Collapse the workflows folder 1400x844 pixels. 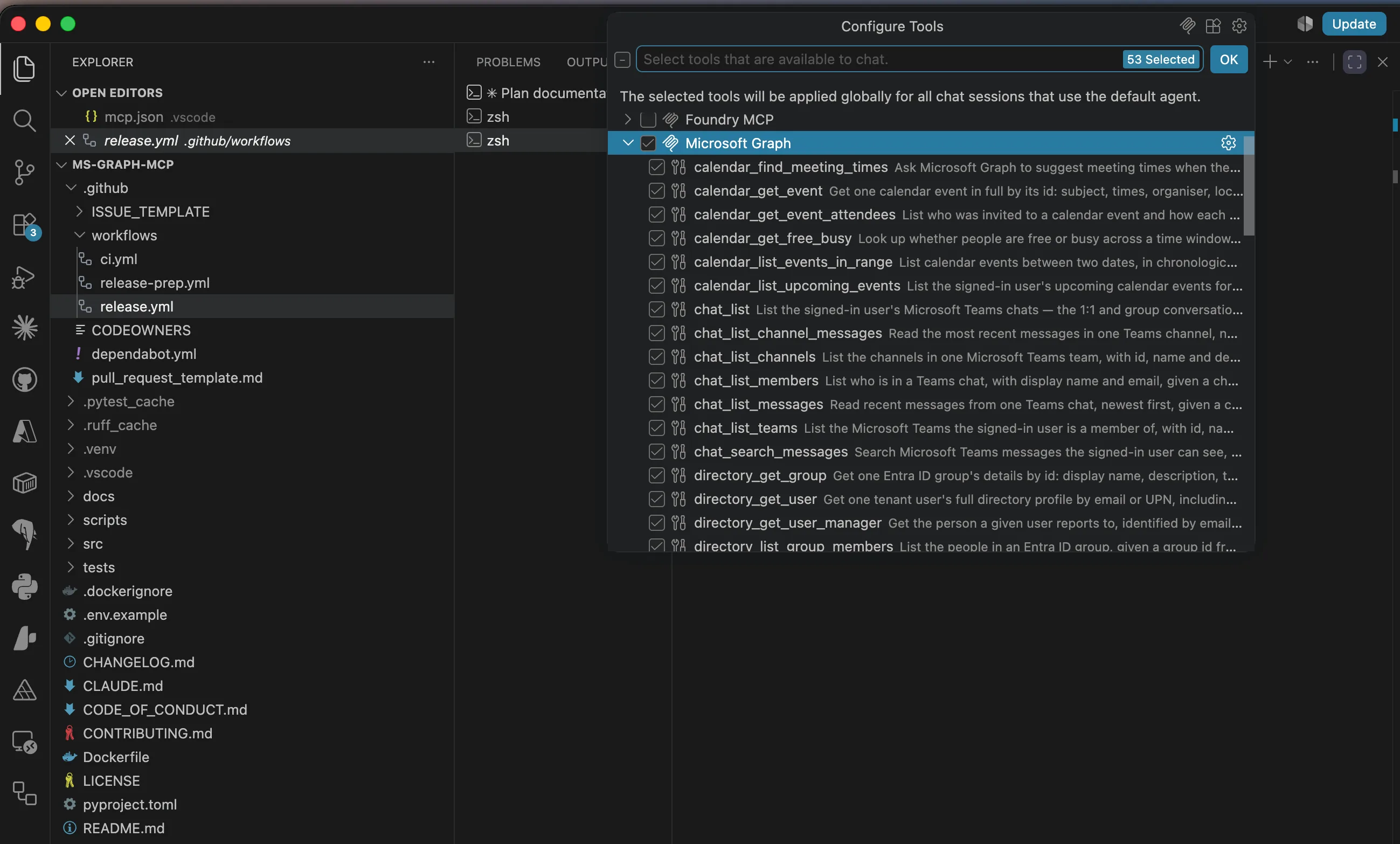(x=80, y=236)
